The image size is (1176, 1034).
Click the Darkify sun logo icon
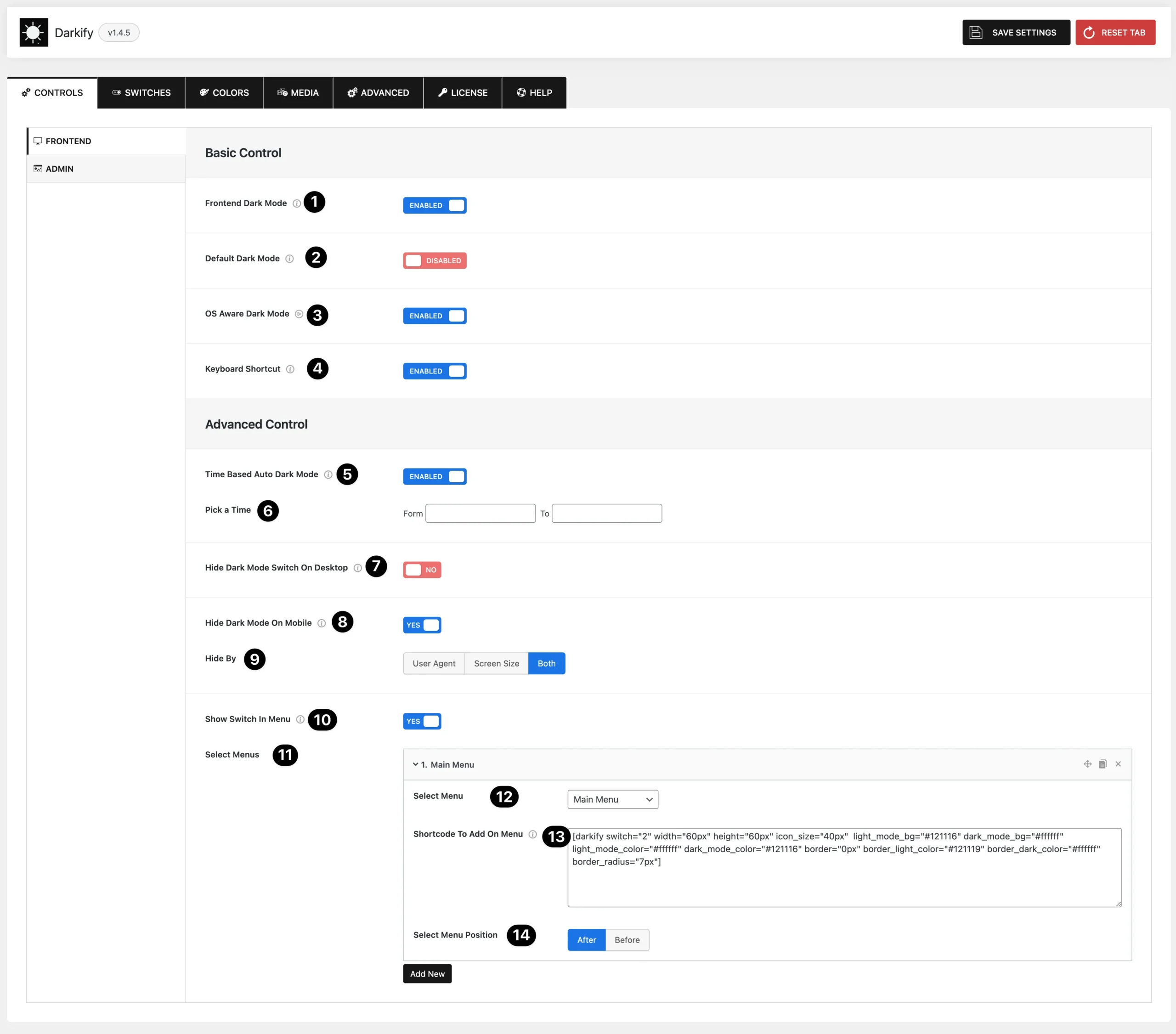(x=34, y=32)
